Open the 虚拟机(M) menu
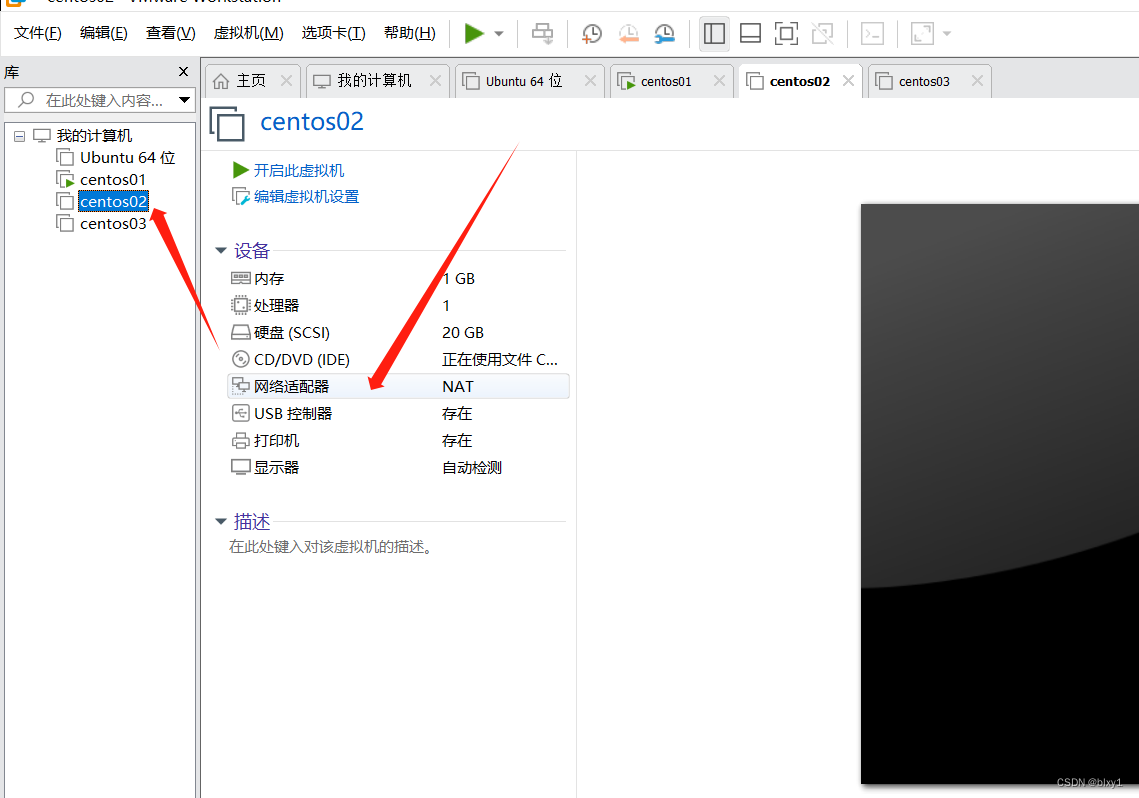The image size is (1139, 798). point(248,33)
